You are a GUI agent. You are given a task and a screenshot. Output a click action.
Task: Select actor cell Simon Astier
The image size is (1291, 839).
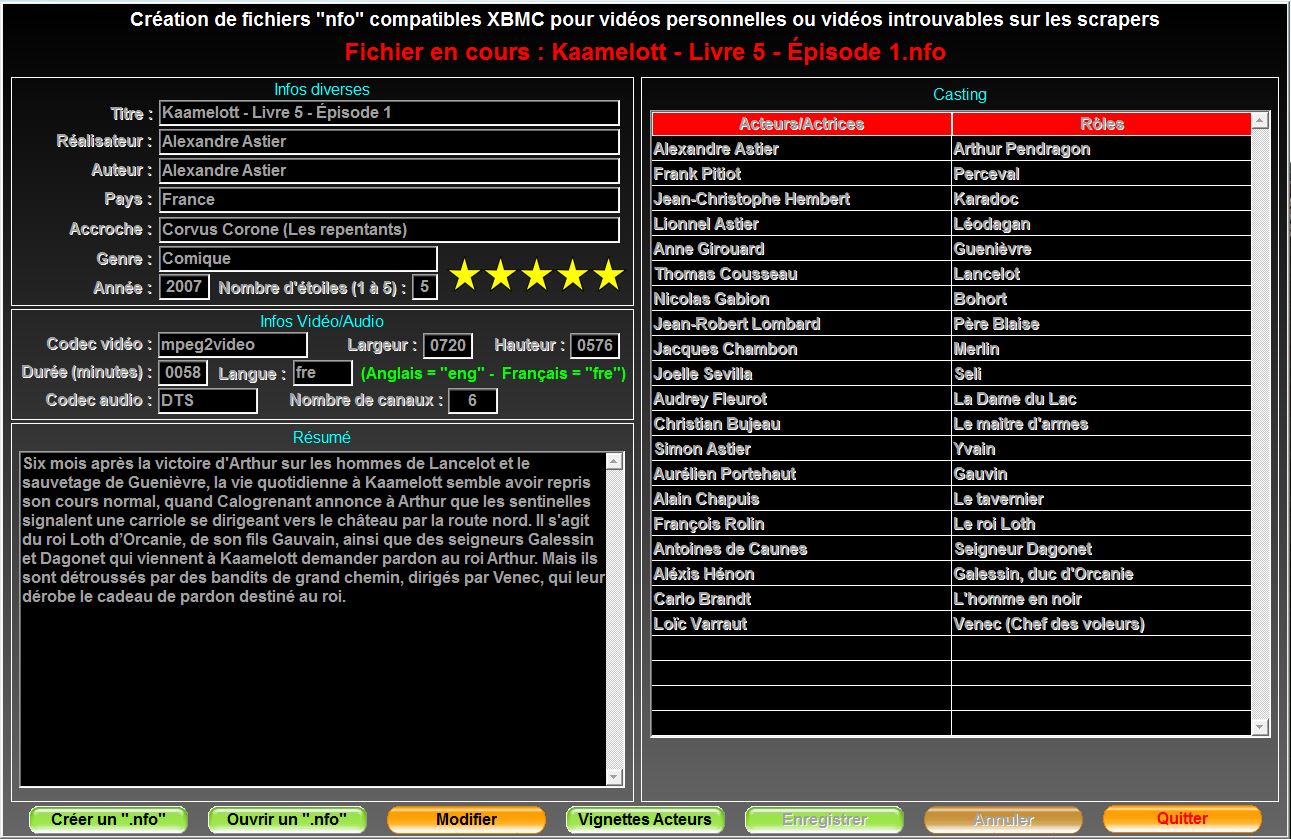coord(801,449)
